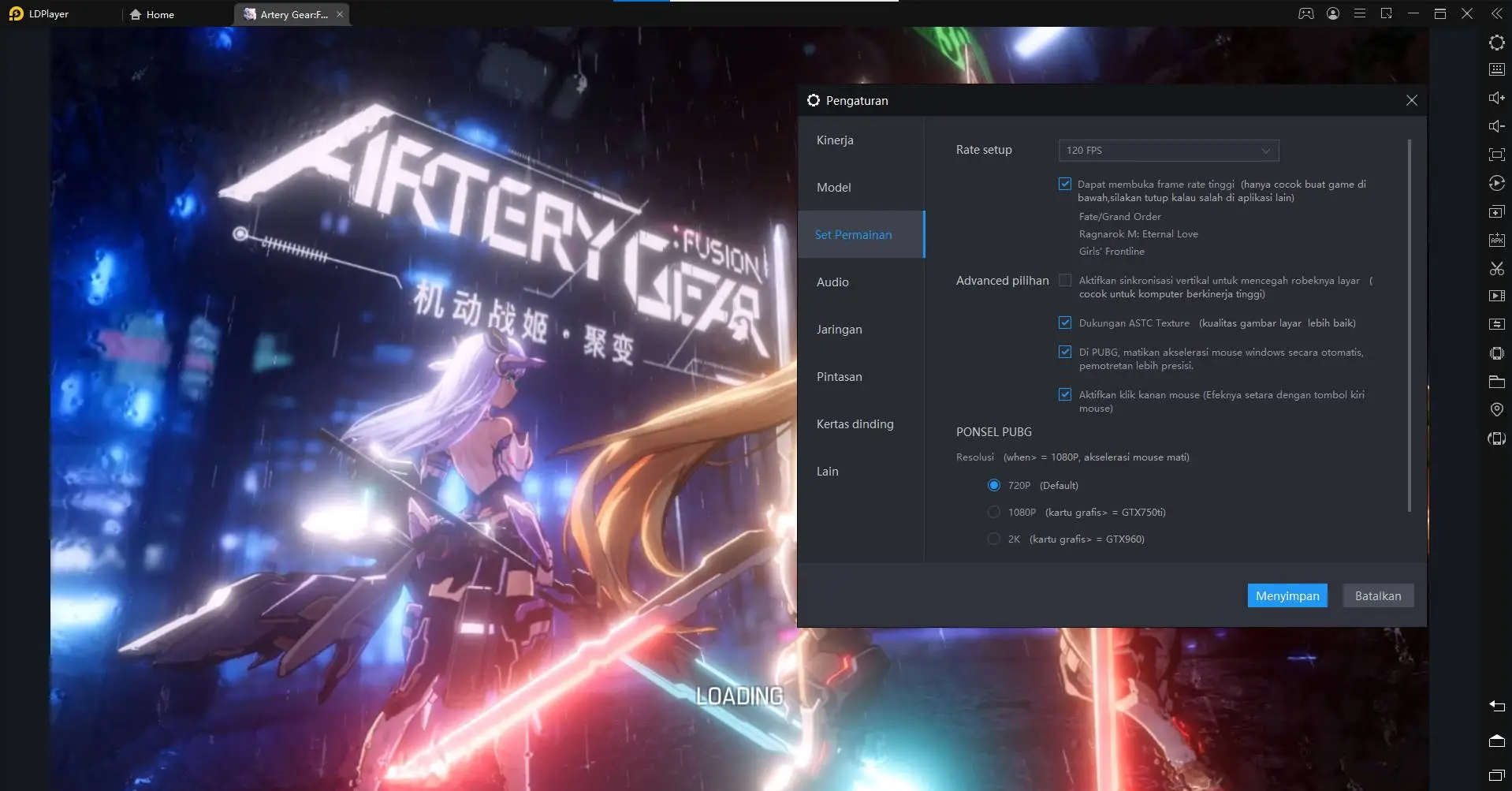1512x791 pixels.
Task: Toggle Dukungan ASTC Texture checkbox
Action: coord(1065,323)
